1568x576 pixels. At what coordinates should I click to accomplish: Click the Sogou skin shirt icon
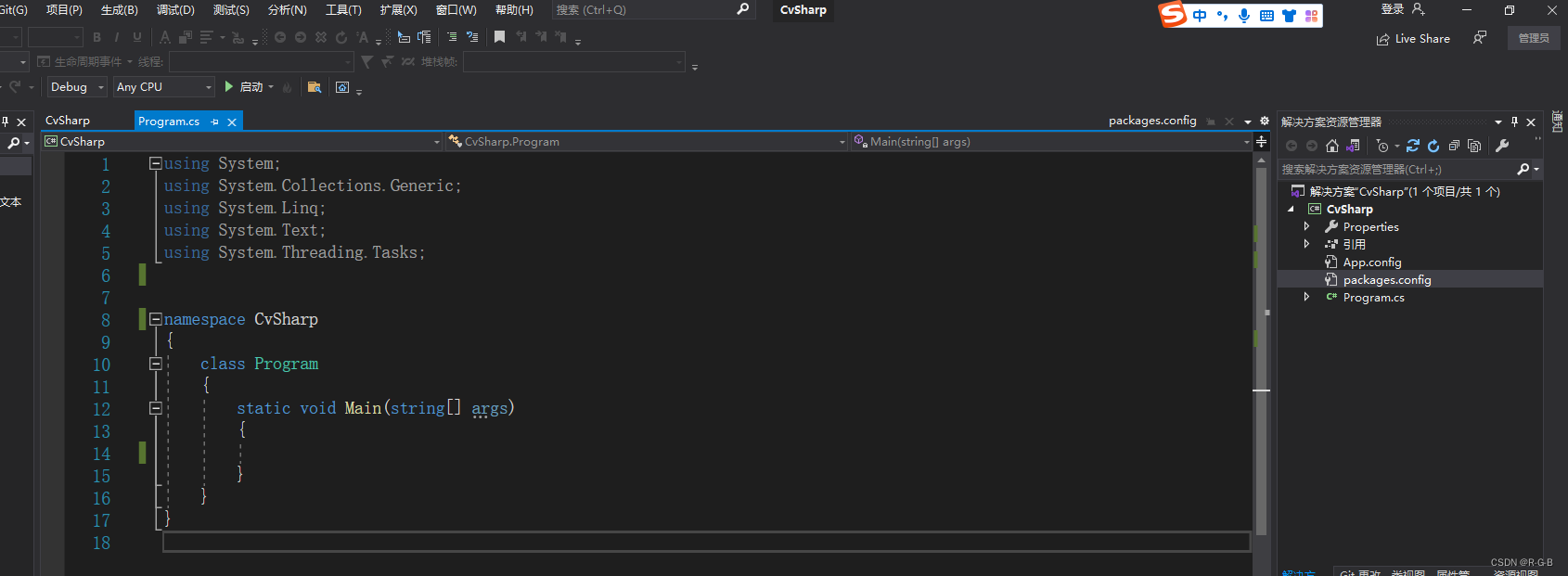tap(1289, 16)
